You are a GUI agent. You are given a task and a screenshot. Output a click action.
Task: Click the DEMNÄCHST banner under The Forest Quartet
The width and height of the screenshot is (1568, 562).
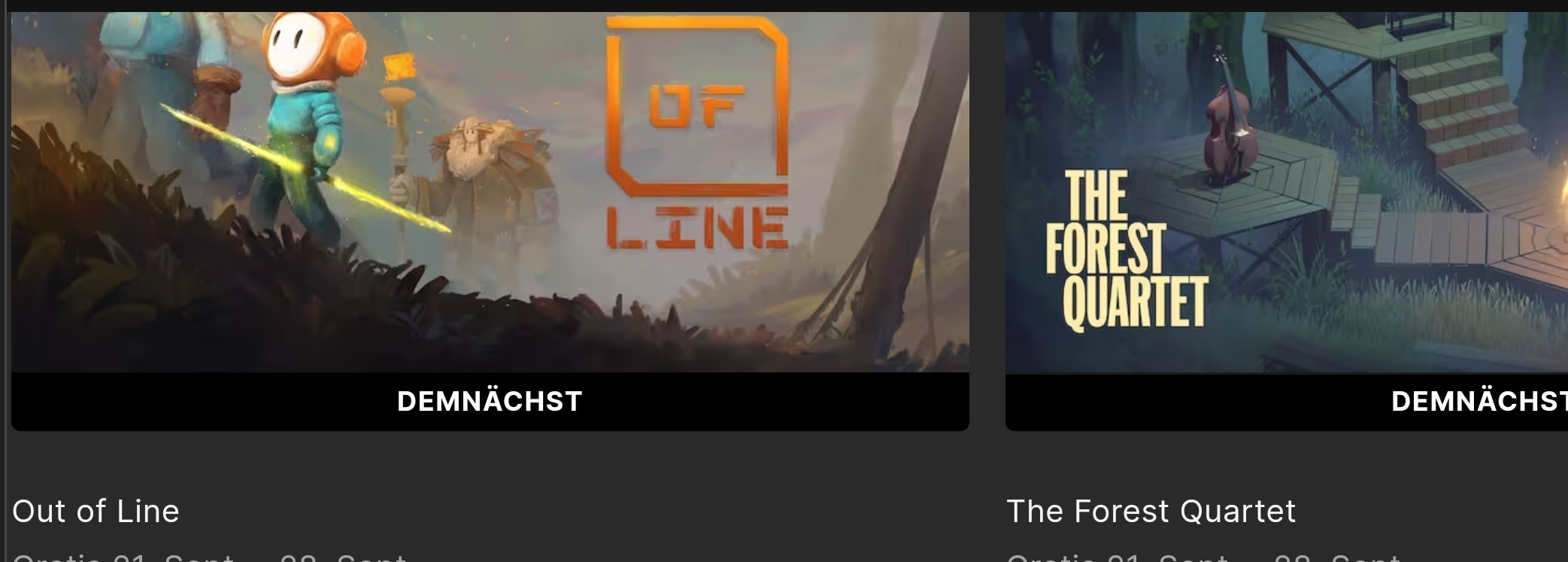click(x=1287, y=401)
